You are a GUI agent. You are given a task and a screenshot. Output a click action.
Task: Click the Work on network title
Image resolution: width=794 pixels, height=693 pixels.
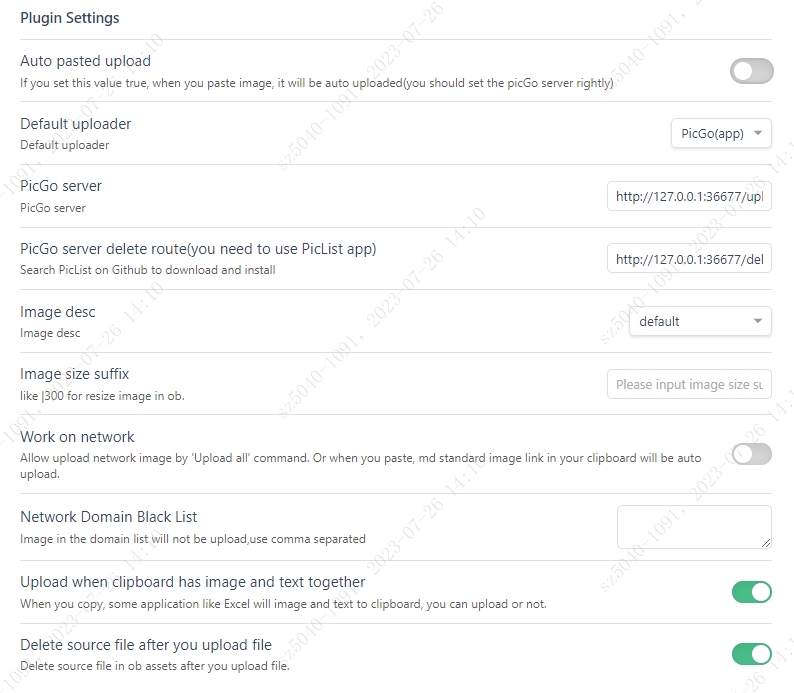point(77,436)
